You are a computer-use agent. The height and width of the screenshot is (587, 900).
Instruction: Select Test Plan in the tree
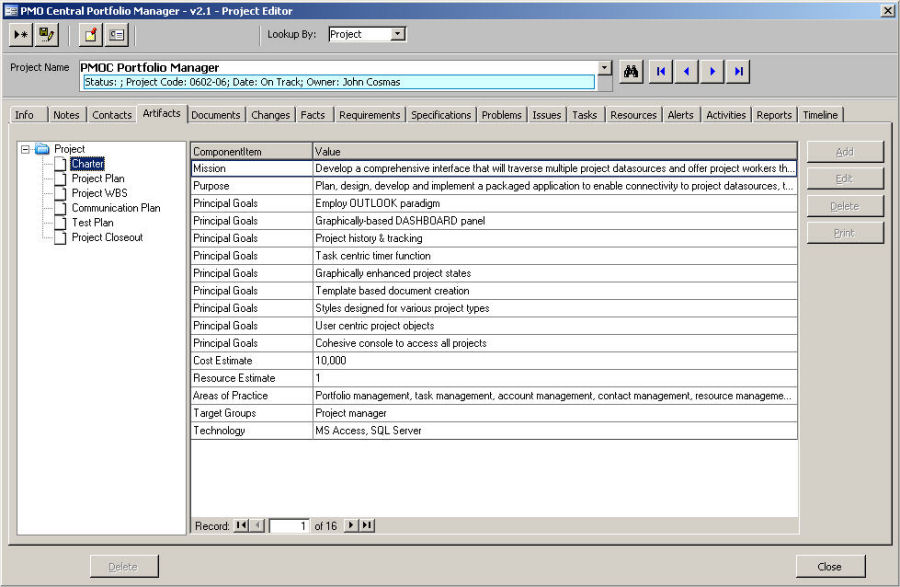click(92, 222)
